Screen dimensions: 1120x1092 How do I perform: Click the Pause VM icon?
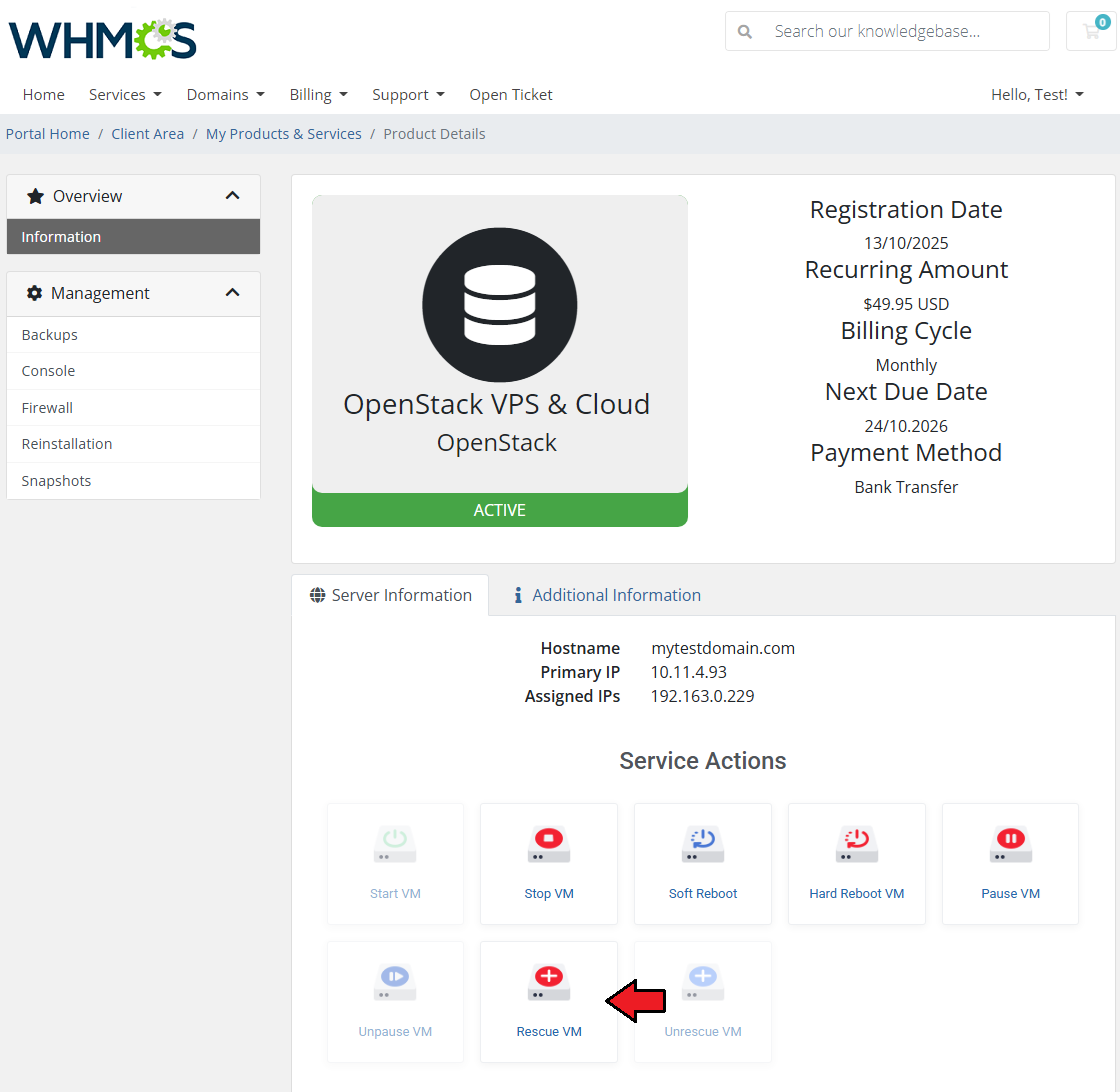point(1010,845)
